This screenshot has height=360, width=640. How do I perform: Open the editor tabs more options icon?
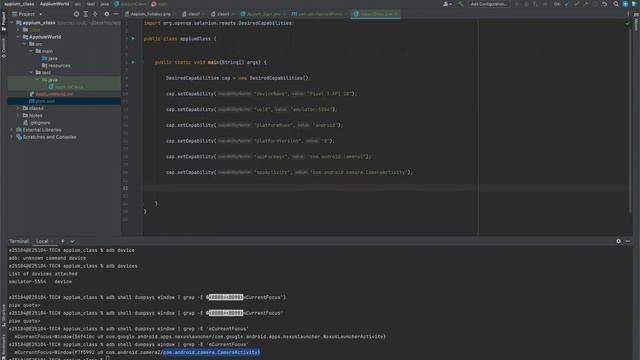click(x=628, y=14)
